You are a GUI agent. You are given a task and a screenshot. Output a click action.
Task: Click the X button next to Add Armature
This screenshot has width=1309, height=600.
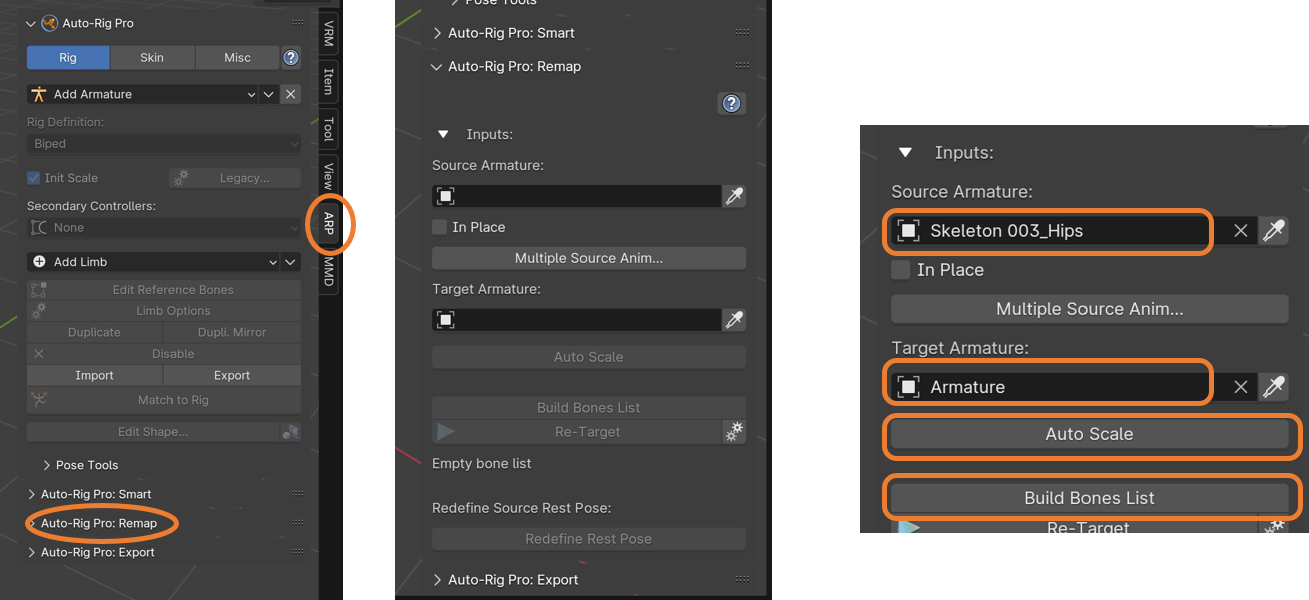(290, 94)
